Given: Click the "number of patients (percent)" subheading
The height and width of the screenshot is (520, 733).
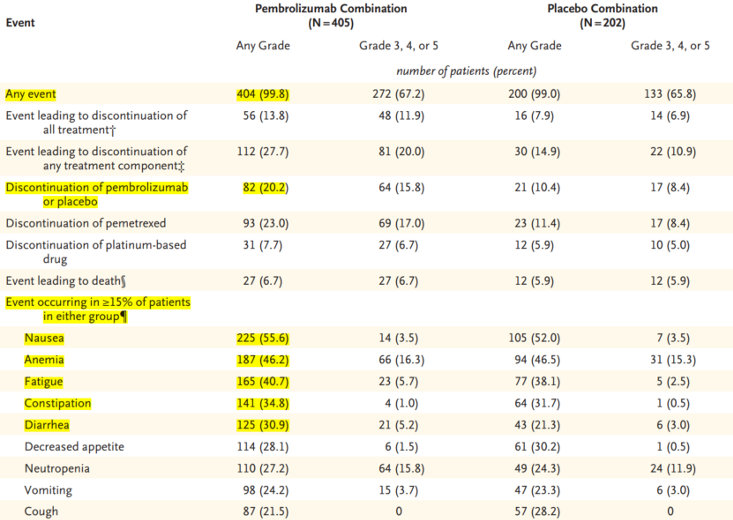Looking at the screenshot, I should tap(466, 71).
